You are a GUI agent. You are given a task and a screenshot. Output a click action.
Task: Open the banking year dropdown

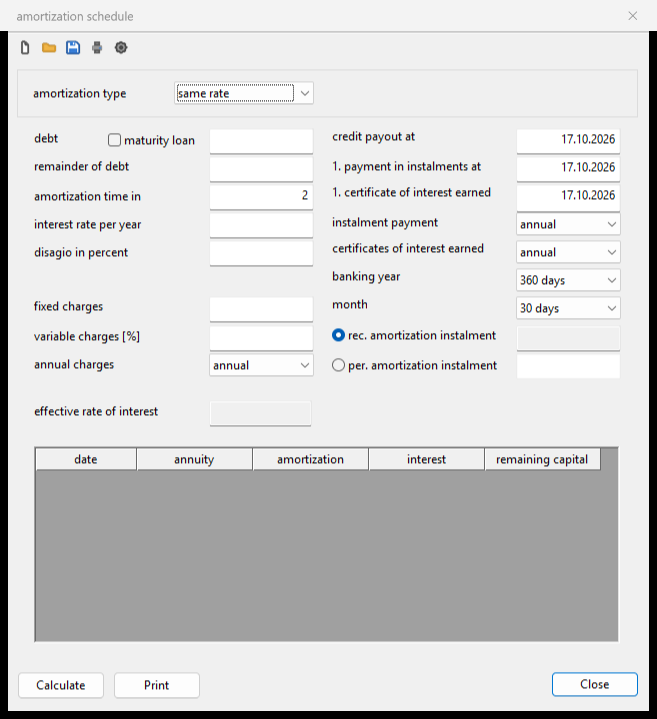(x=568, y=280)
